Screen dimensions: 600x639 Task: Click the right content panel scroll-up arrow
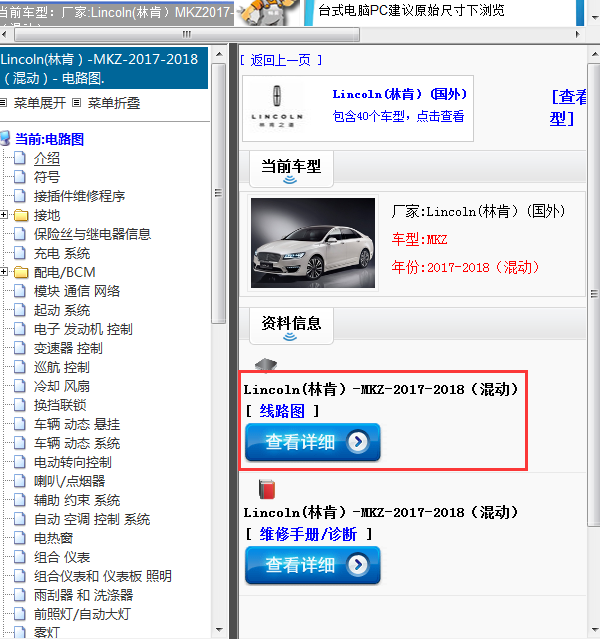click(594, 54)
